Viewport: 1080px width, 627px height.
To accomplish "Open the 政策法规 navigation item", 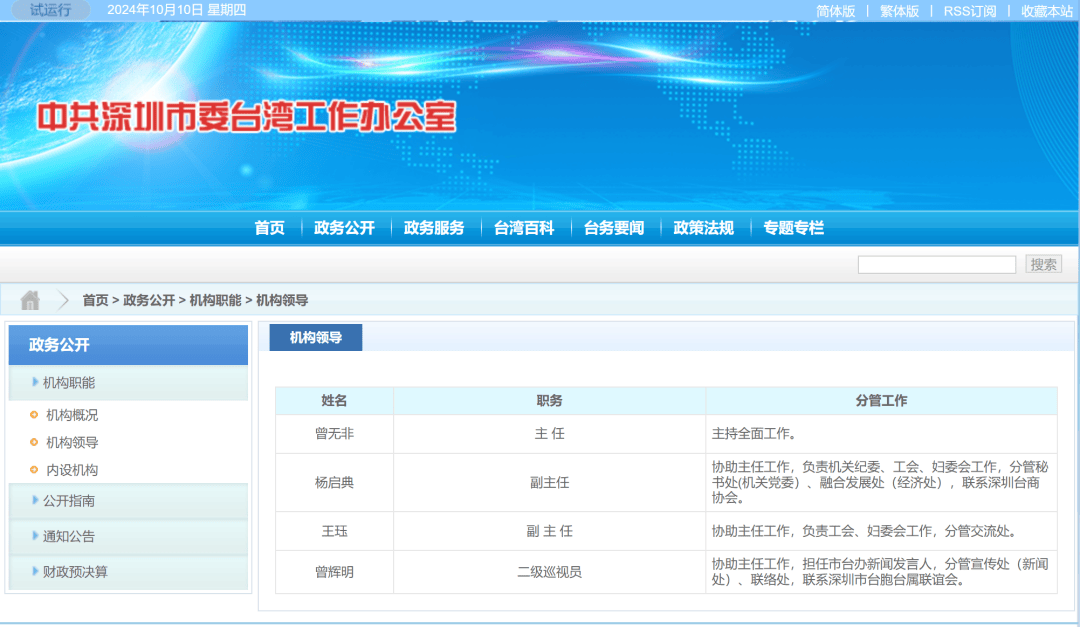I will 703,228.
